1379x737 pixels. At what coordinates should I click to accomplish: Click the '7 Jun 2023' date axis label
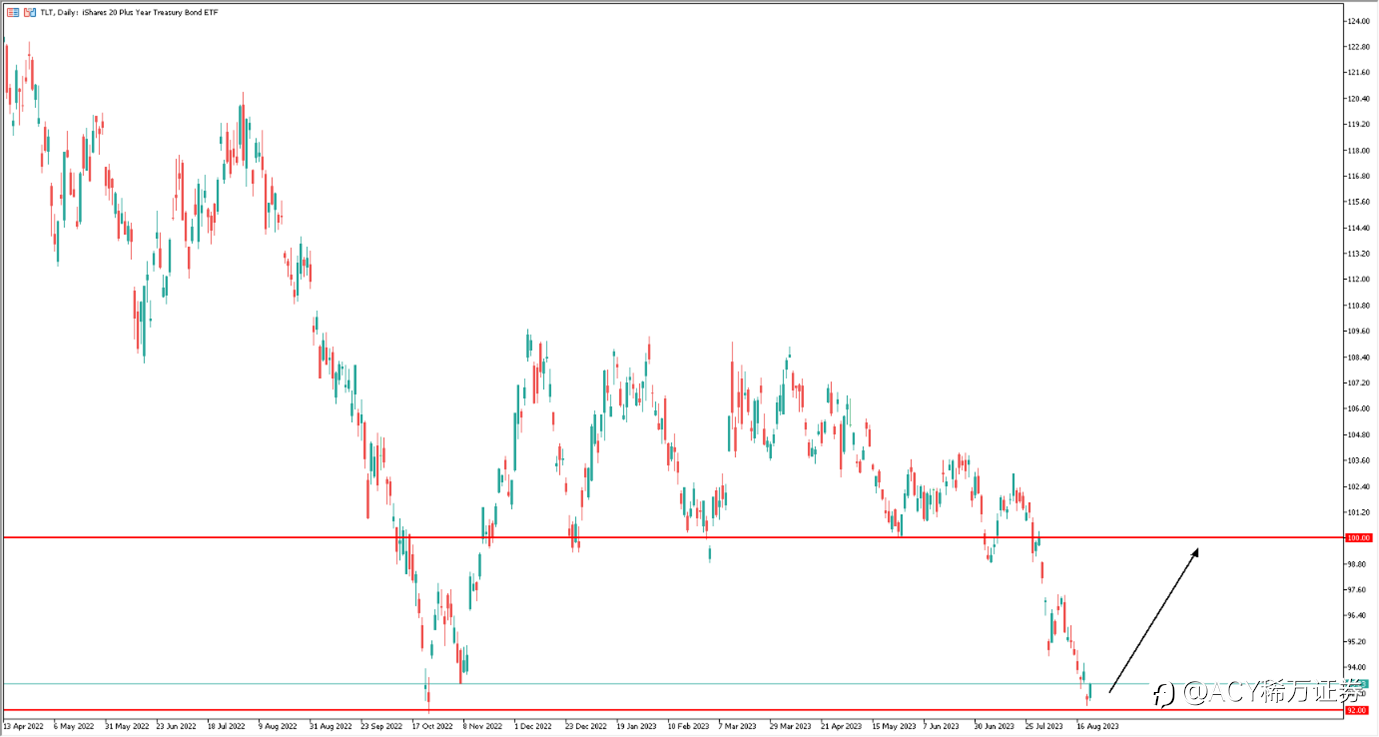[x=942, y=727]
